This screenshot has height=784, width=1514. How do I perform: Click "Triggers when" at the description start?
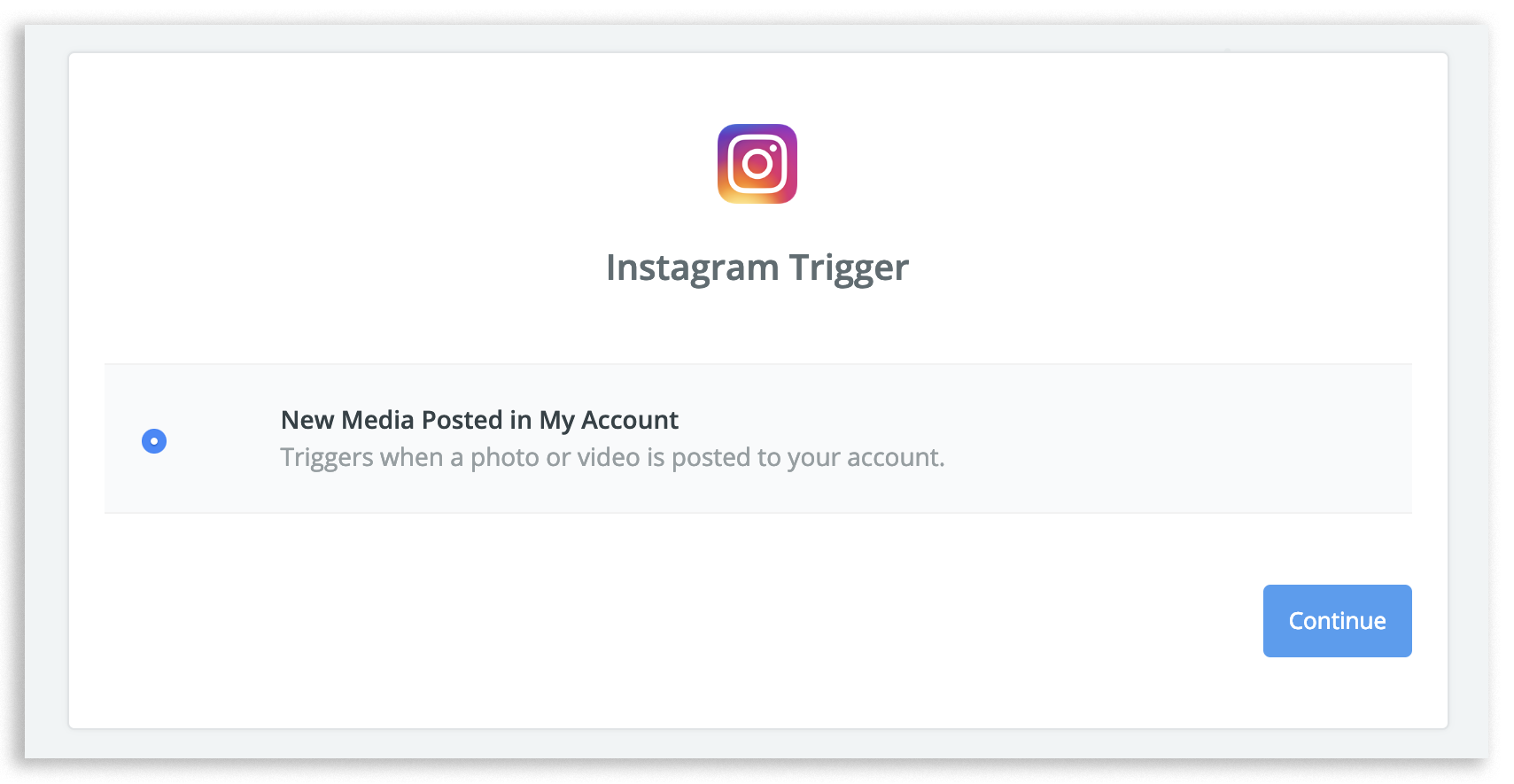click(x=361, y=457)
